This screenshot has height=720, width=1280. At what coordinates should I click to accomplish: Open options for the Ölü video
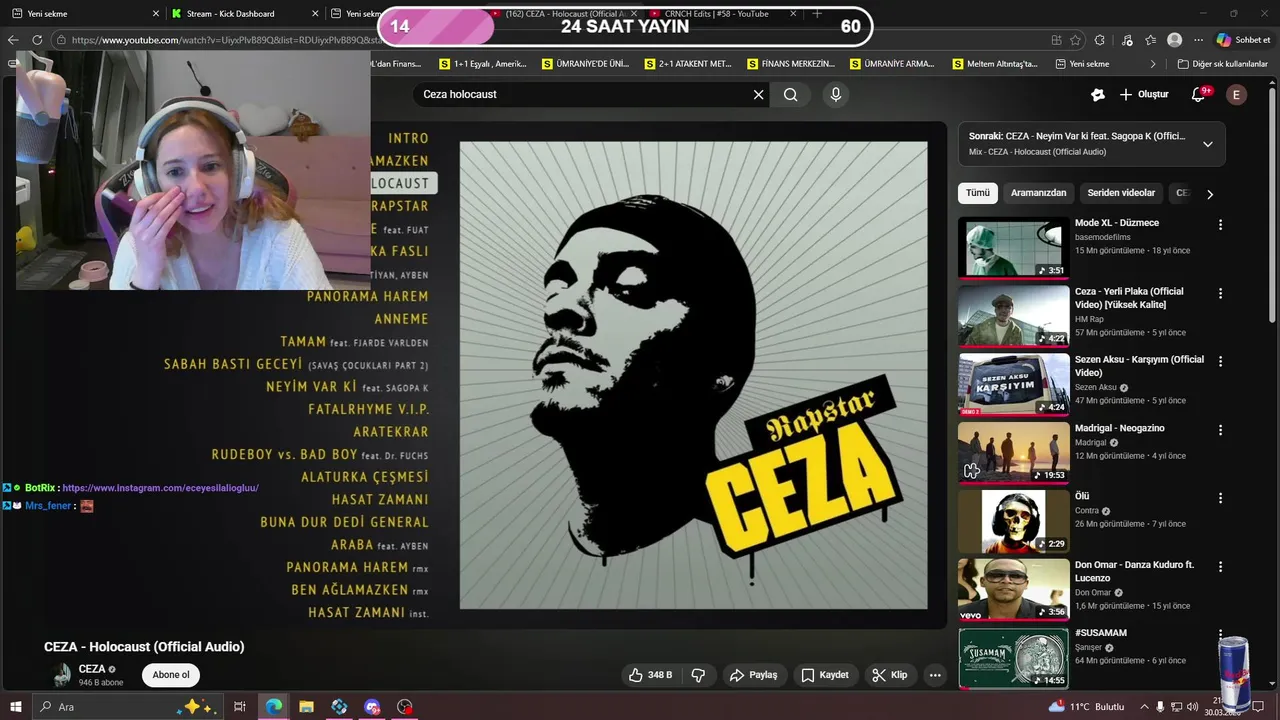point(1220,498)
